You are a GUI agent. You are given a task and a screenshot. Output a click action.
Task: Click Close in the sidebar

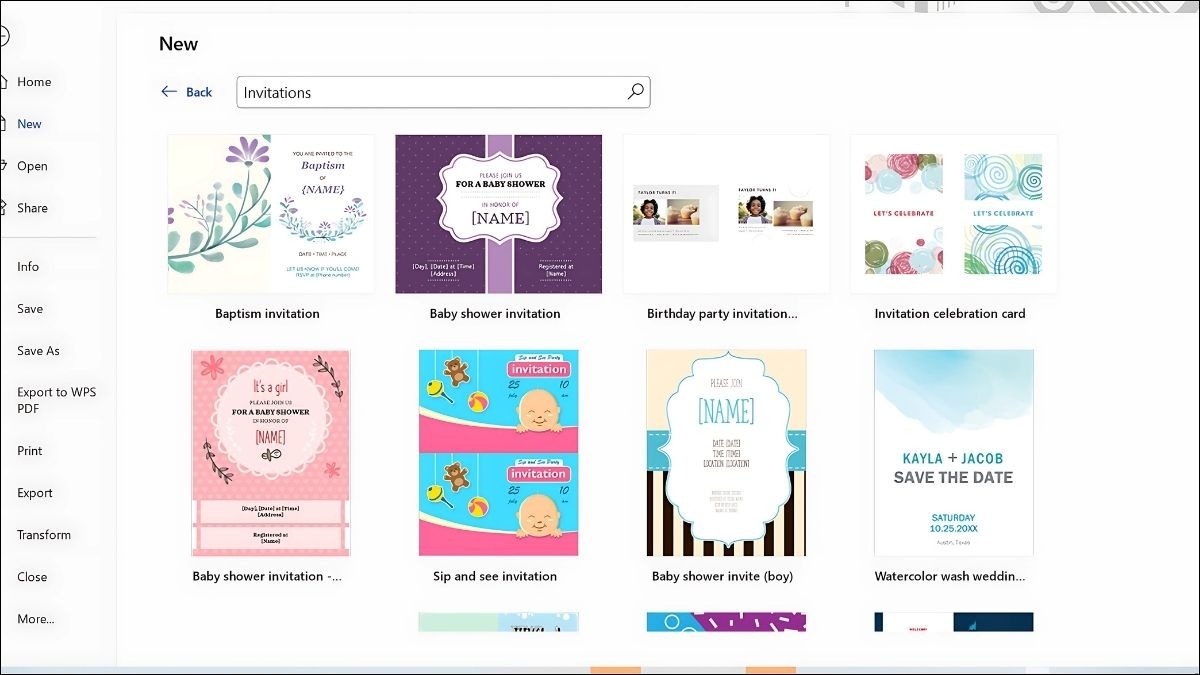(x=32, y=576)
